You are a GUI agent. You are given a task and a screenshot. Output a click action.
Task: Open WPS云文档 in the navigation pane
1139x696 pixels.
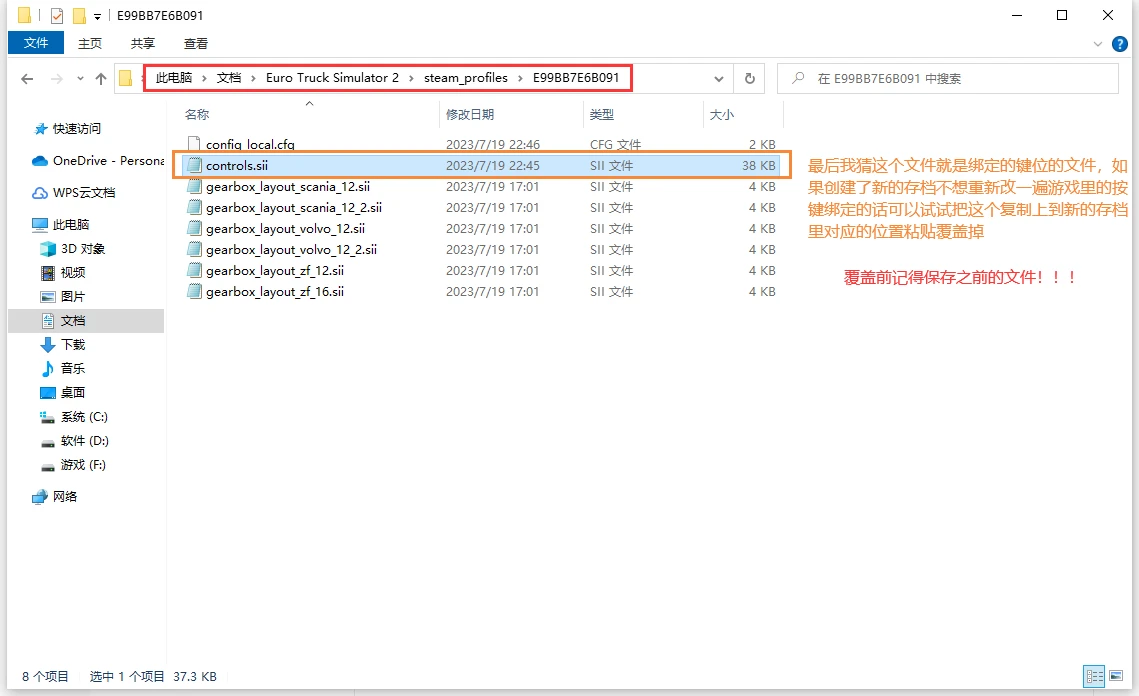click(84, 193)
